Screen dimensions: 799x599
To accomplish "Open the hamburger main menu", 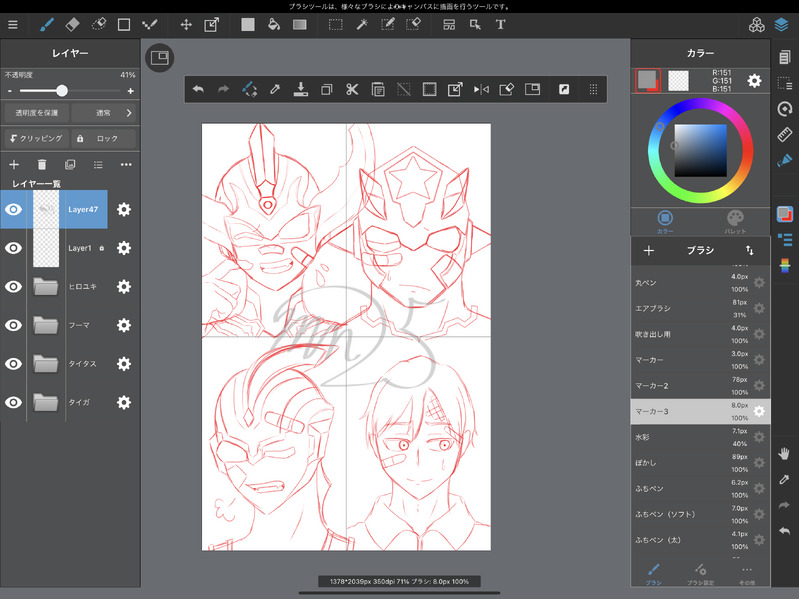I will pos(13,24).
